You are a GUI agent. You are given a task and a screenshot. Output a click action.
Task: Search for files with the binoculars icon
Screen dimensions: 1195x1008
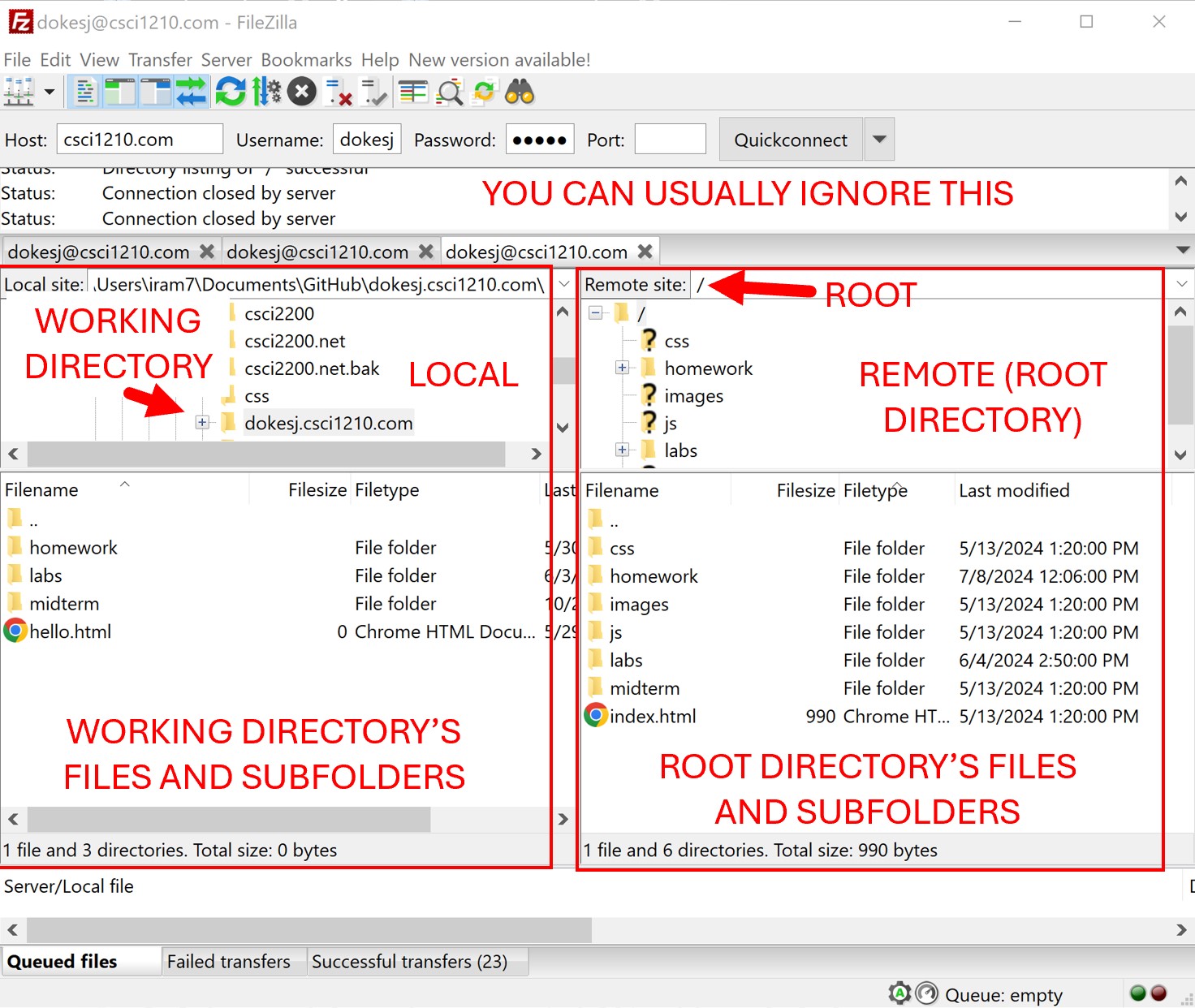click(520, 93)
